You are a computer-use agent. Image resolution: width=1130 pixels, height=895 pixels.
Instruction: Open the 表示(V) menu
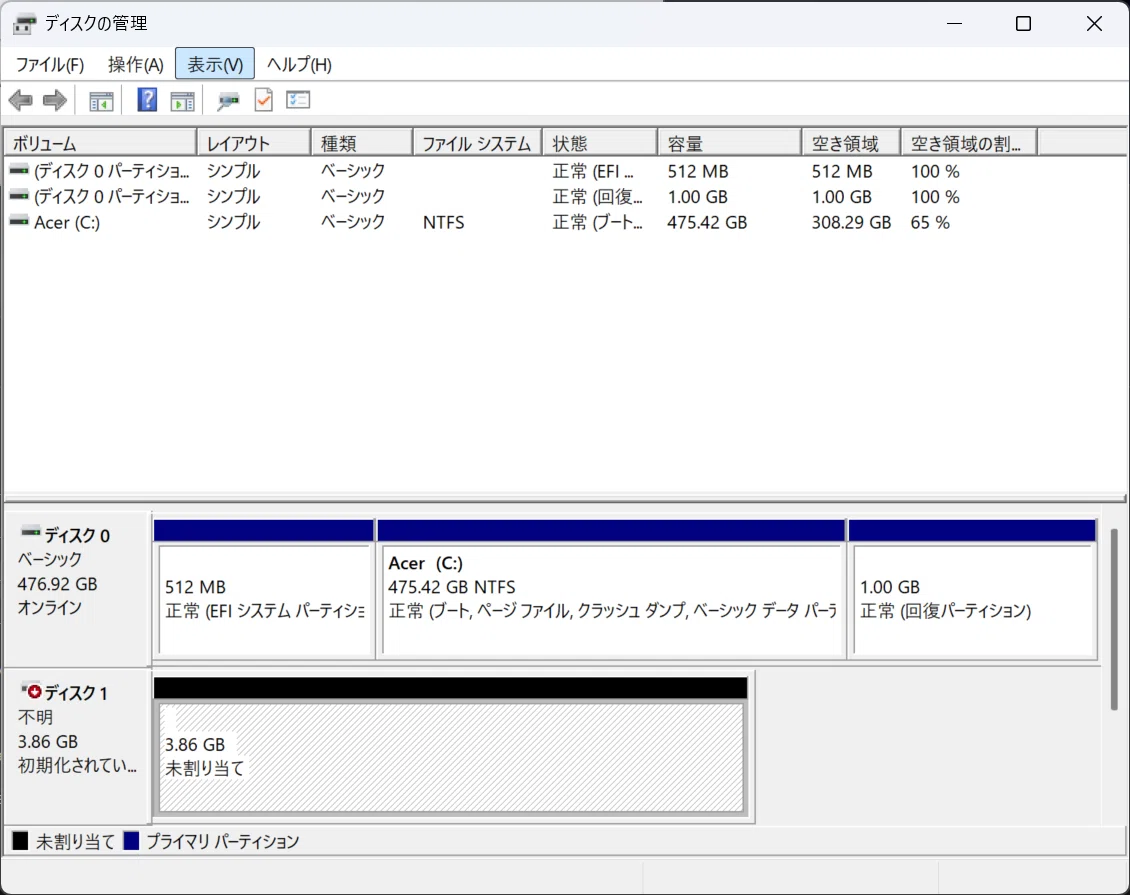(x=215, y=64)
